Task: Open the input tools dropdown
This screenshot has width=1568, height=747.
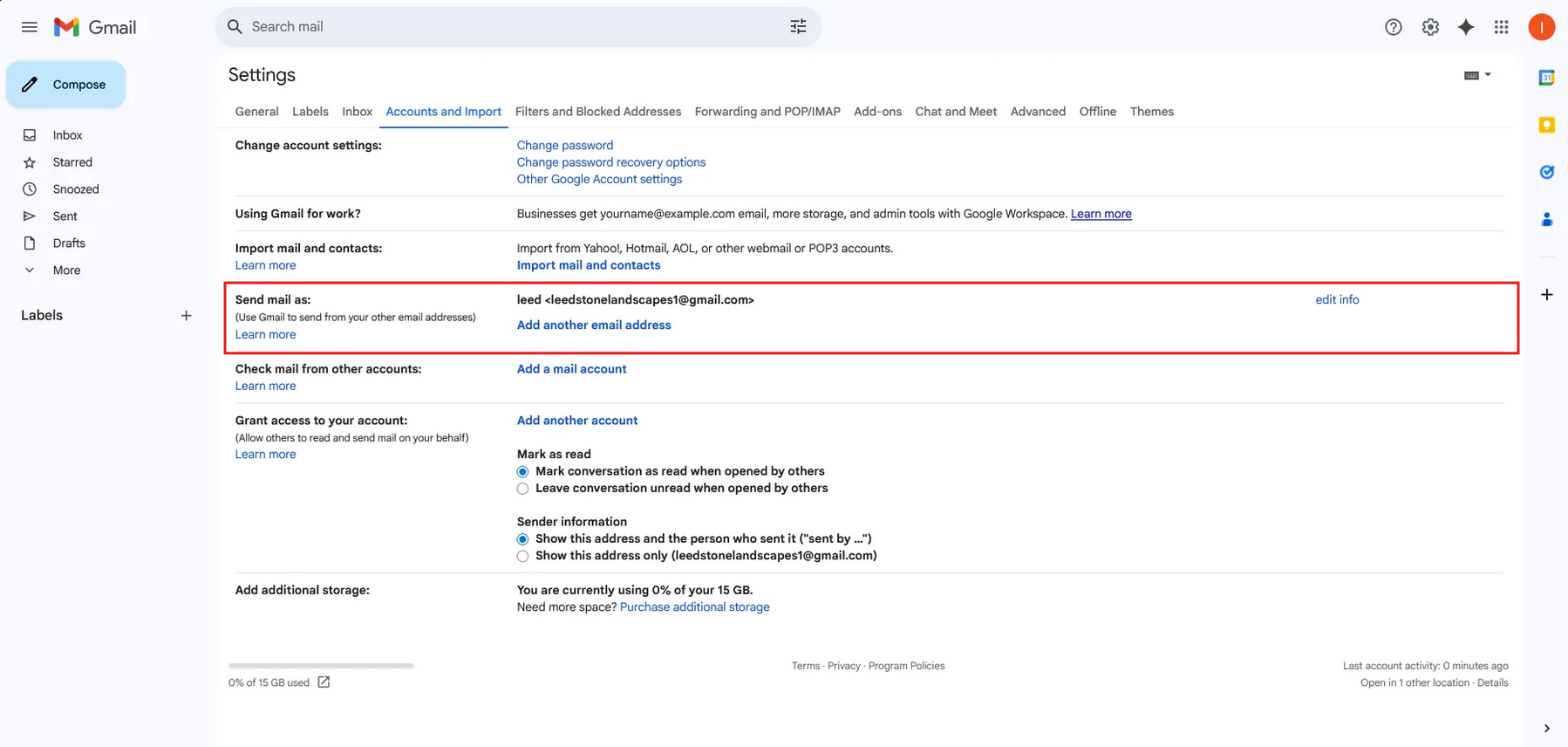Action: (1477, 75)
